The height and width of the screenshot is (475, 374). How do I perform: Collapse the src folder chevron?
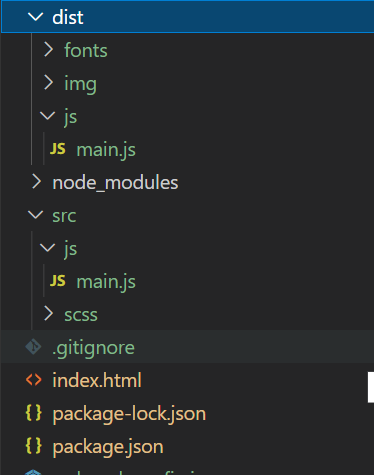(36, 215)
